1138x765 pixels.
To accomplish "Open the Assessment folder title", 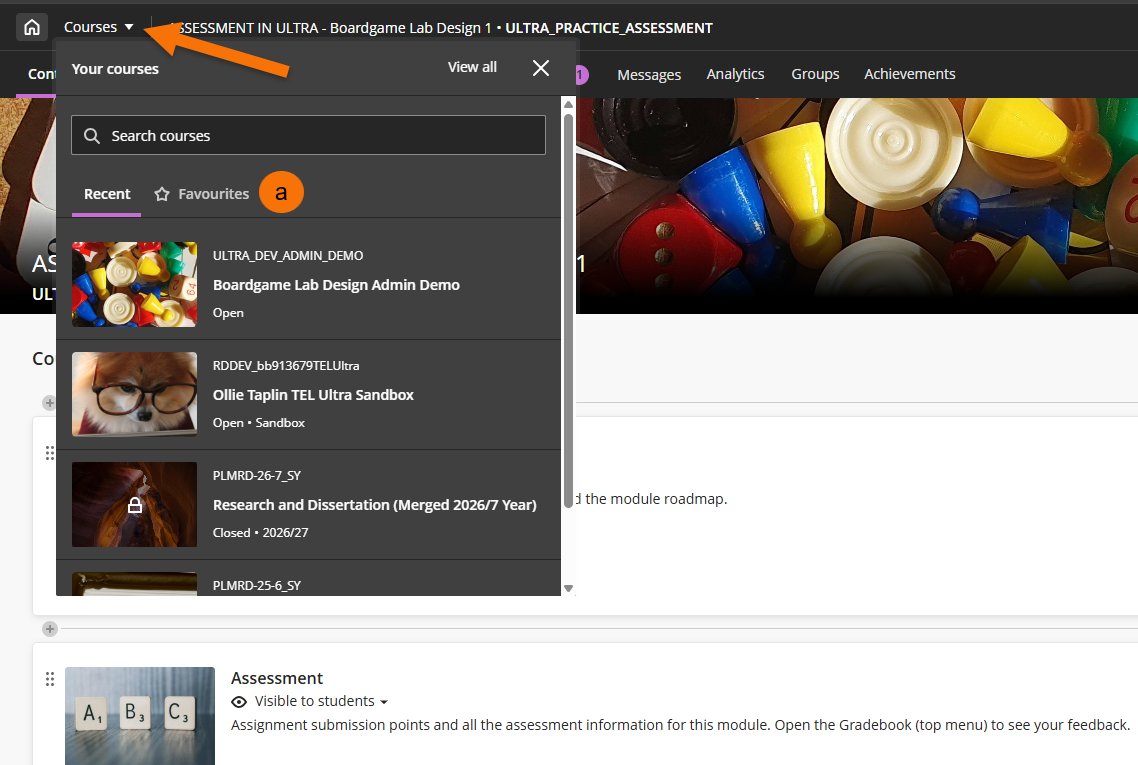I will click(x=277, y=678).
